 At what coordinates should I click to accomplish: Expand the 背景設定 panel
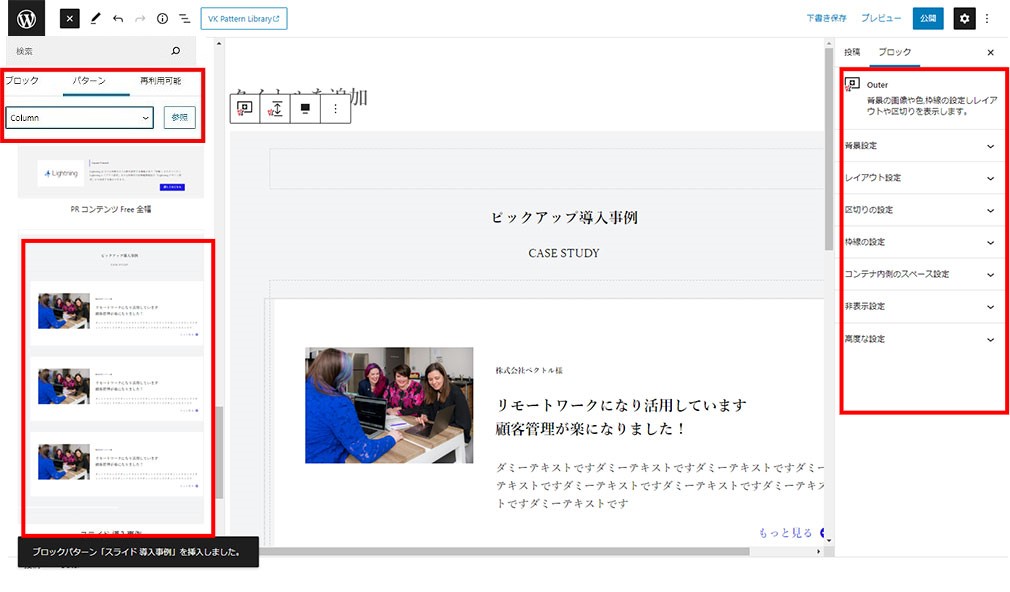921,146
